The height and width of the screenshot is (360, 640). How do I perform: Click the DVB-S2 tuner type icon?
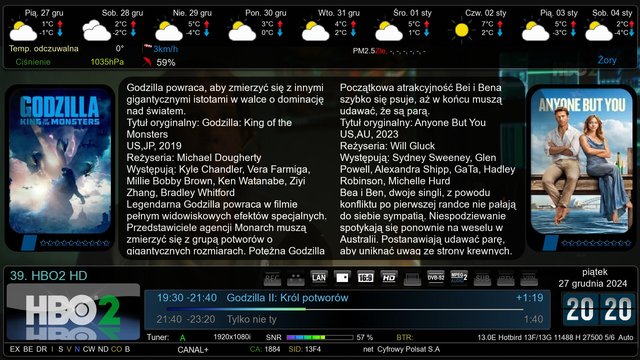[x=436, y=278]
